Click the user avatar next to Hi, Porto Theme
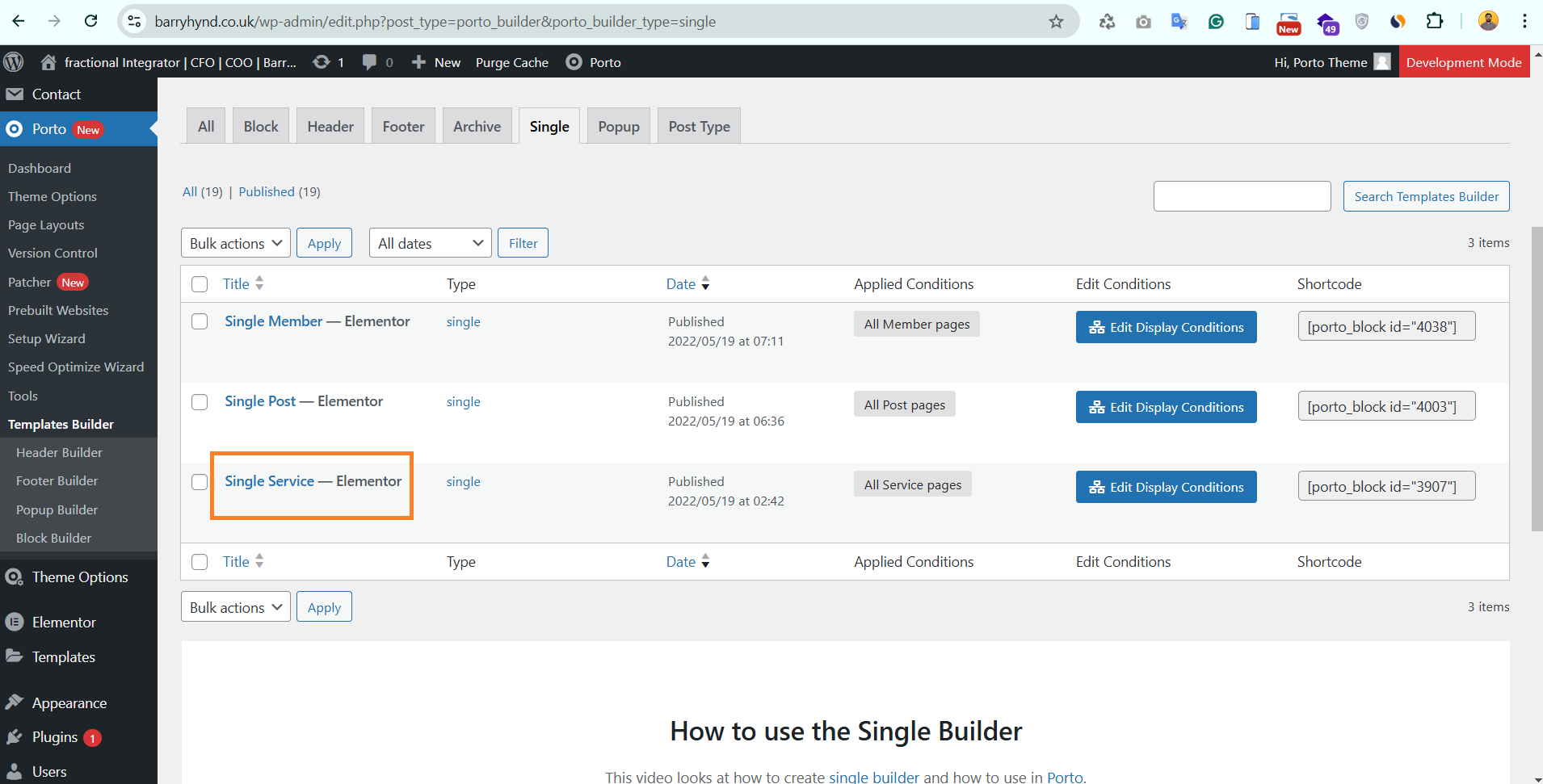Viewport: 1543px width, 784px height. pyautogui.click(x=1382, y=62)
